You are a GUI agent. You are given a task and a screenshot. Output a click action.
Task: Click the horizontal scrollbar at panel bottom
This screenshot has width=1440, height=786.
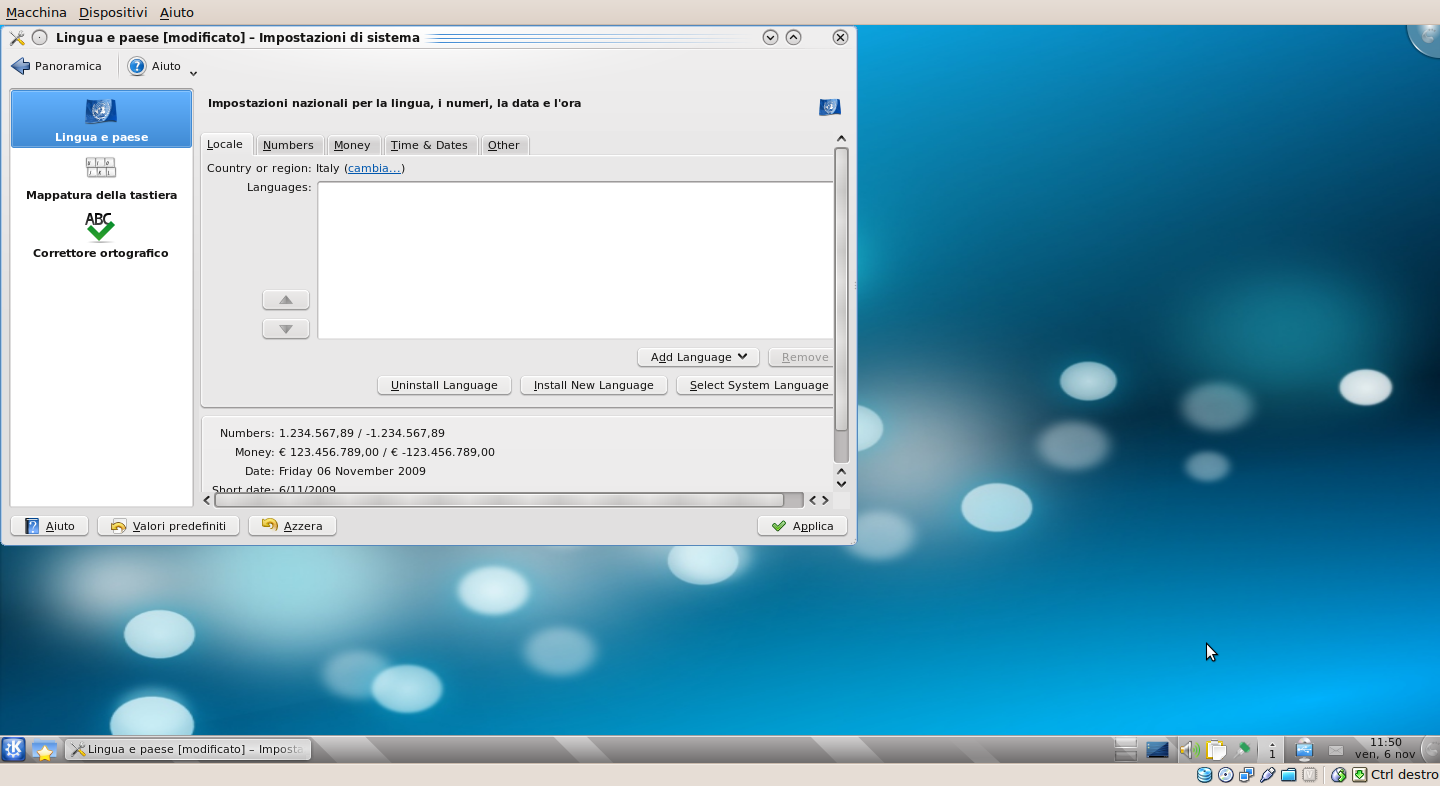[x=500, y=500]
